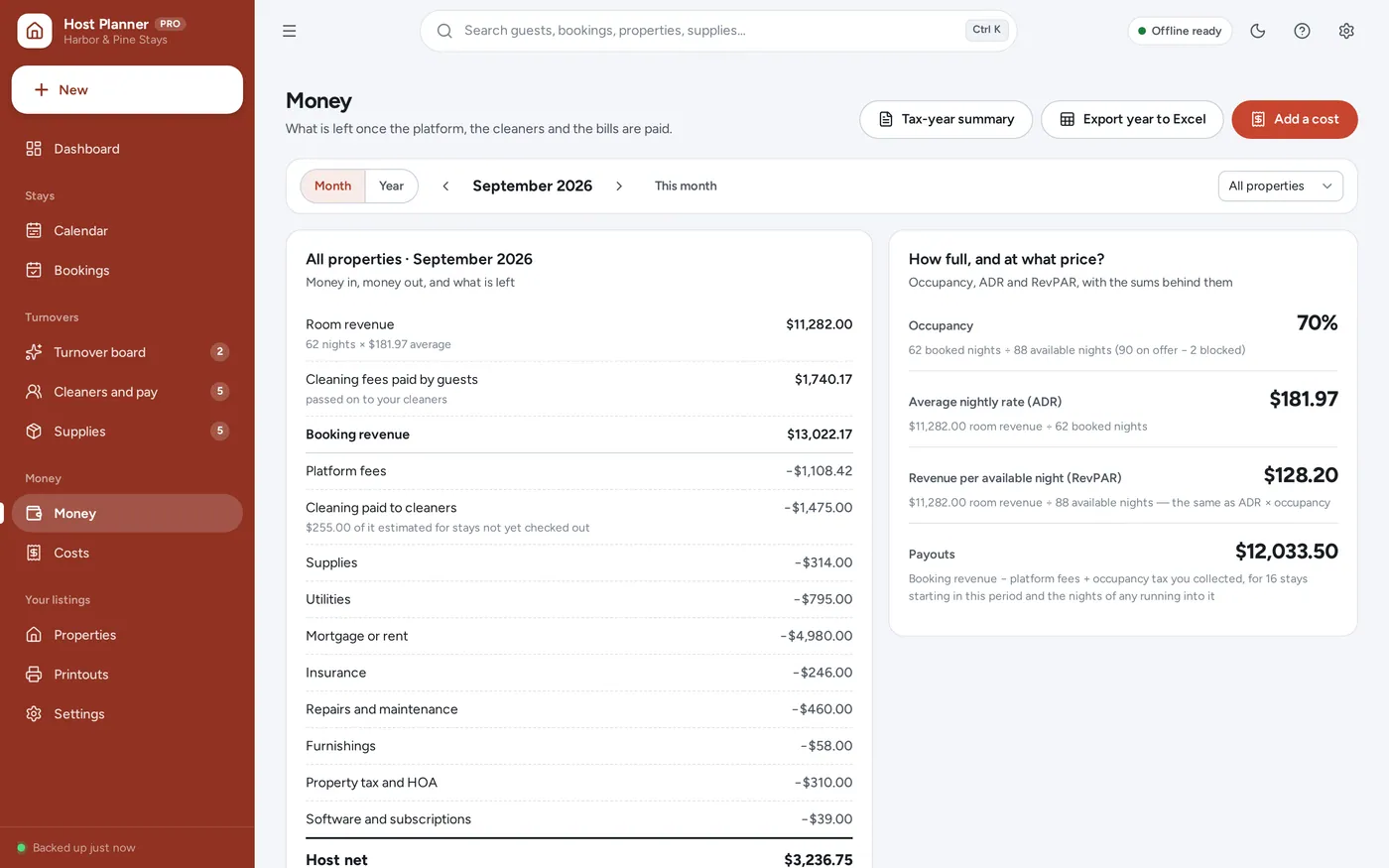Go to next month arrow

tap(619, 186)
